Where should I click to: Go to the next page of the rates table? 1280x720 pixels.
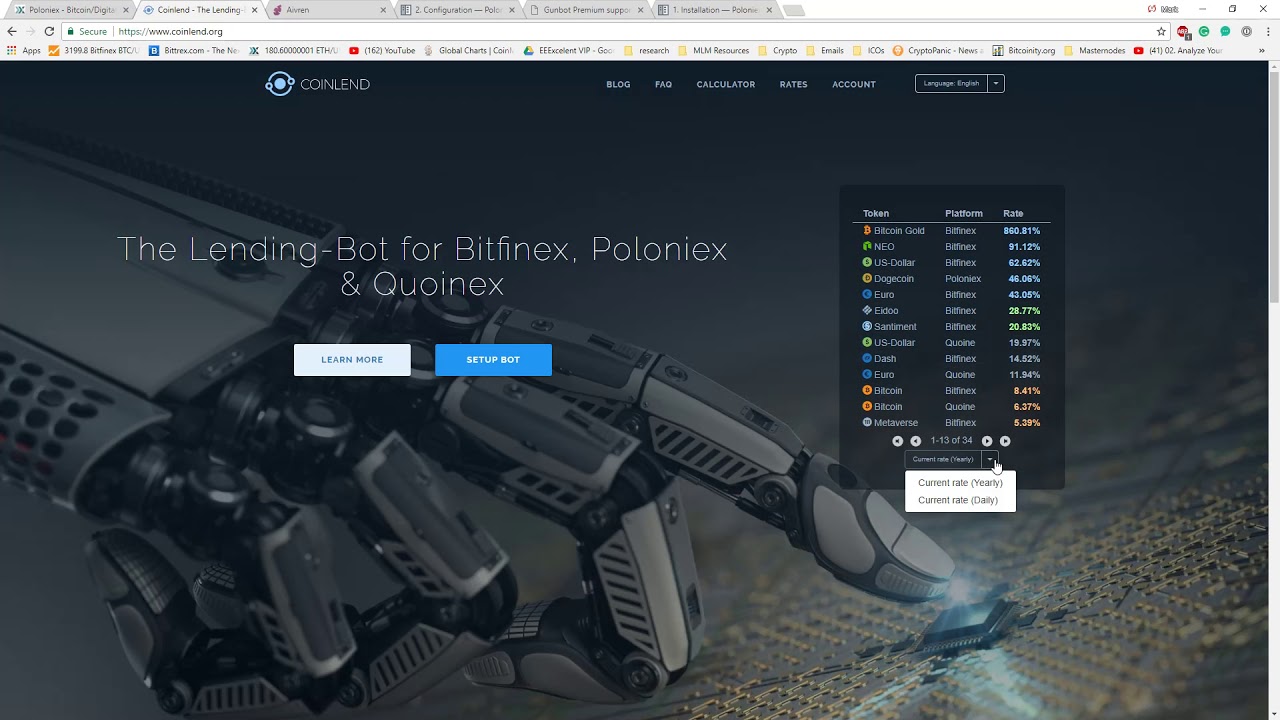[987, 441]
